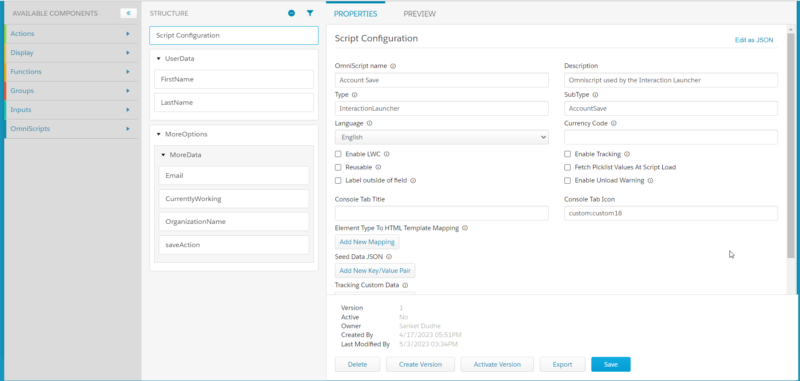800x381 pixels.
Task: Collapse the Available Components panel
Action: coord(129,13)
